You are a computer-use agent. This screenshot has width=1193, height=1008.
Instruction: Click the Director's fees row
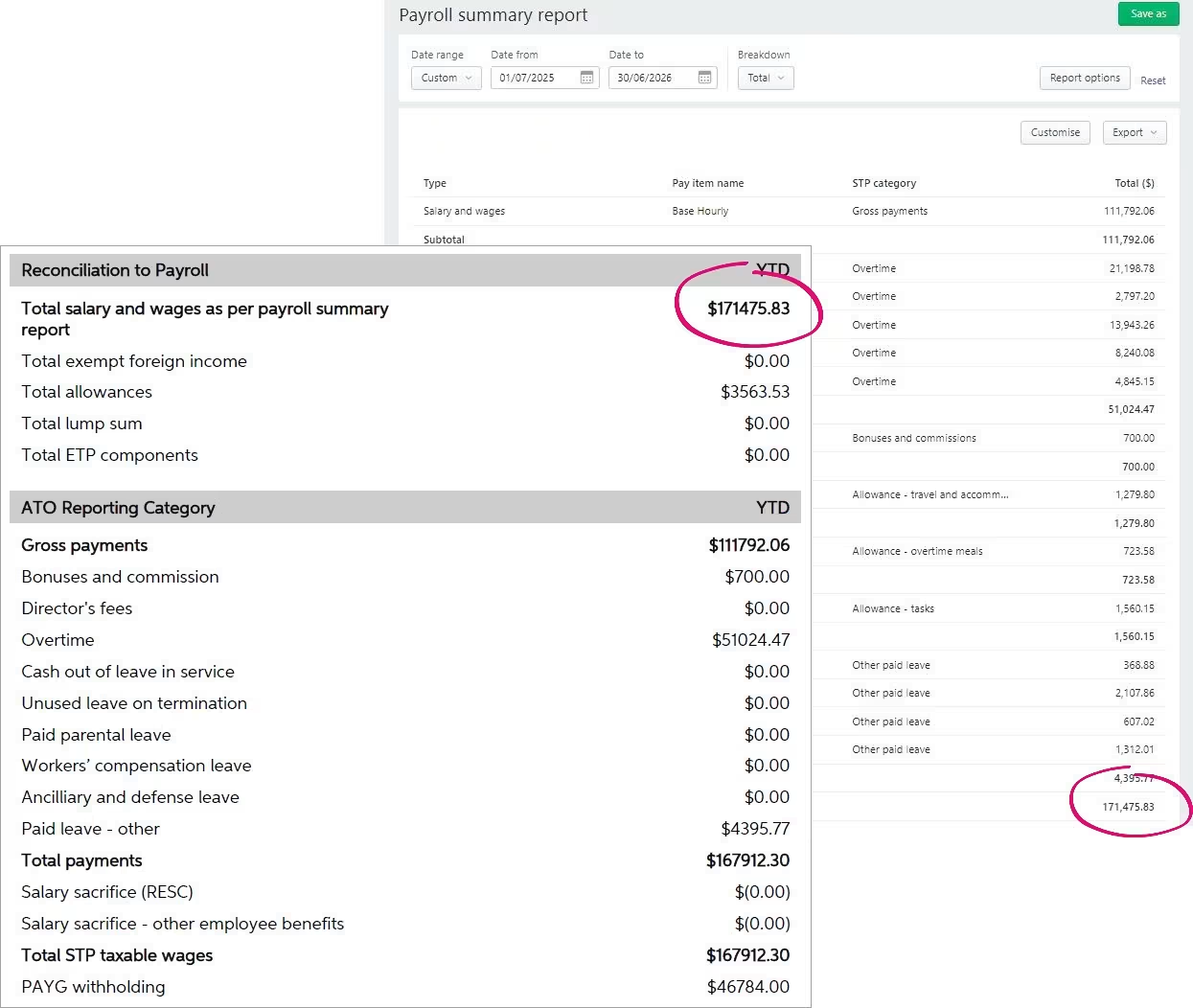(405, 608)
